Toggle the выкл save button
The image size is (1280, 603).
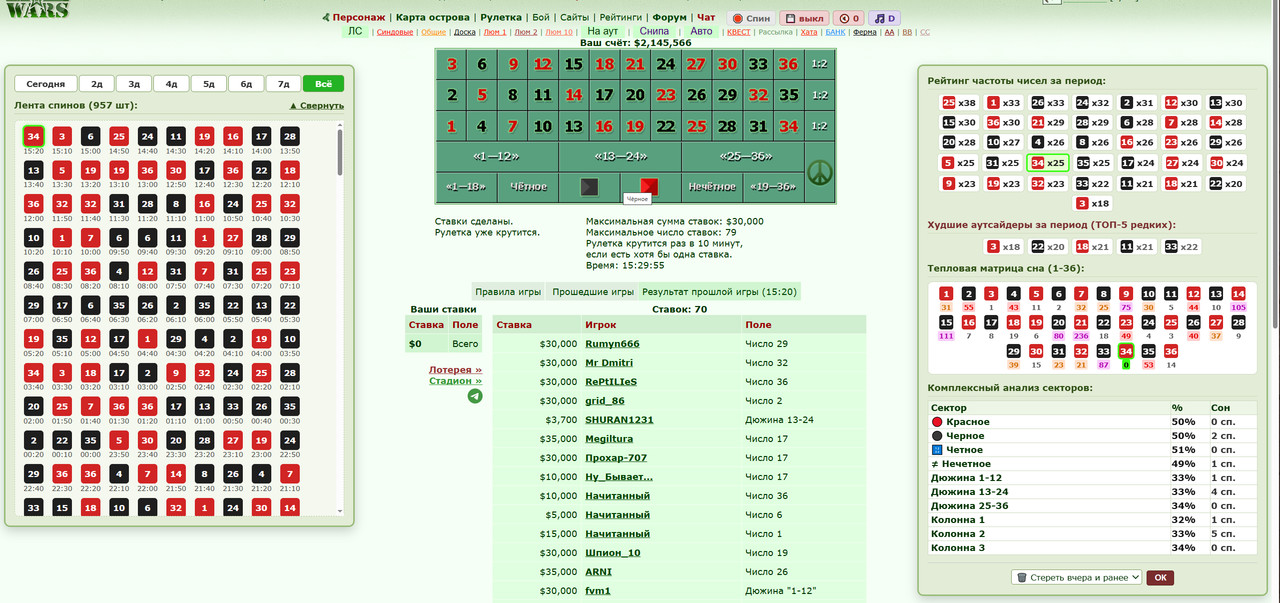click(803, 18)
